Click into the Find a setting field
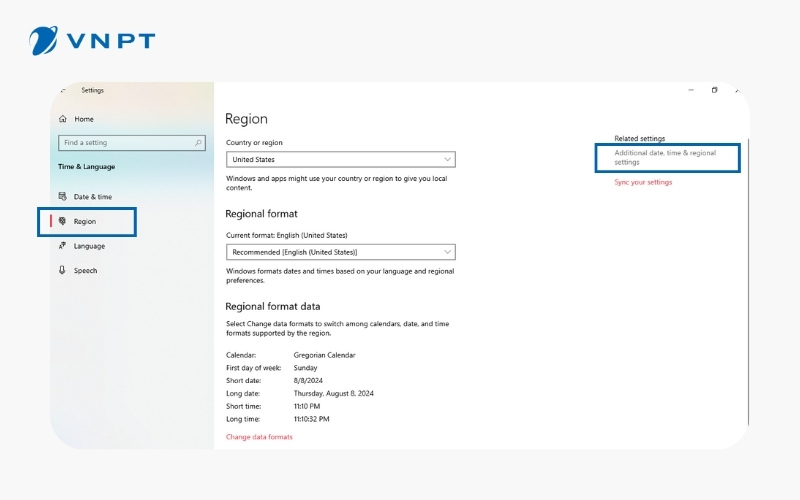Image resolution: width=800 pixels, height=500 pixels. tap(125, 143)
